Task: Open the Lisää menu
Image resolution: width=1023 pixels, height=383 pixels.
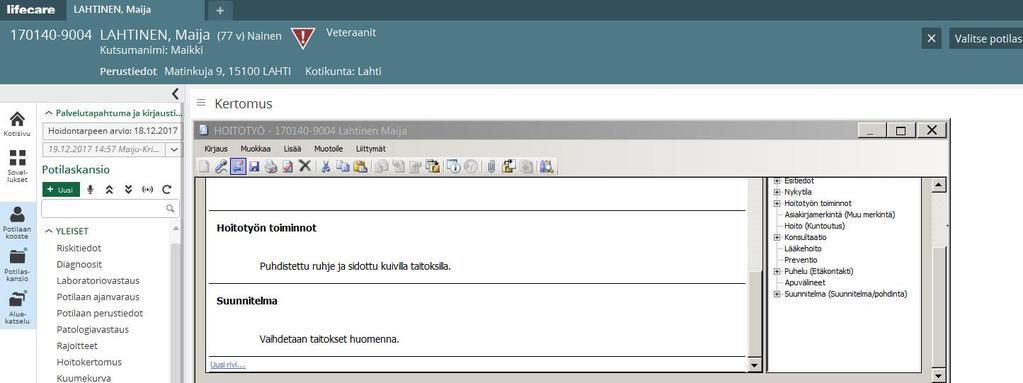Action: point(292,148)
